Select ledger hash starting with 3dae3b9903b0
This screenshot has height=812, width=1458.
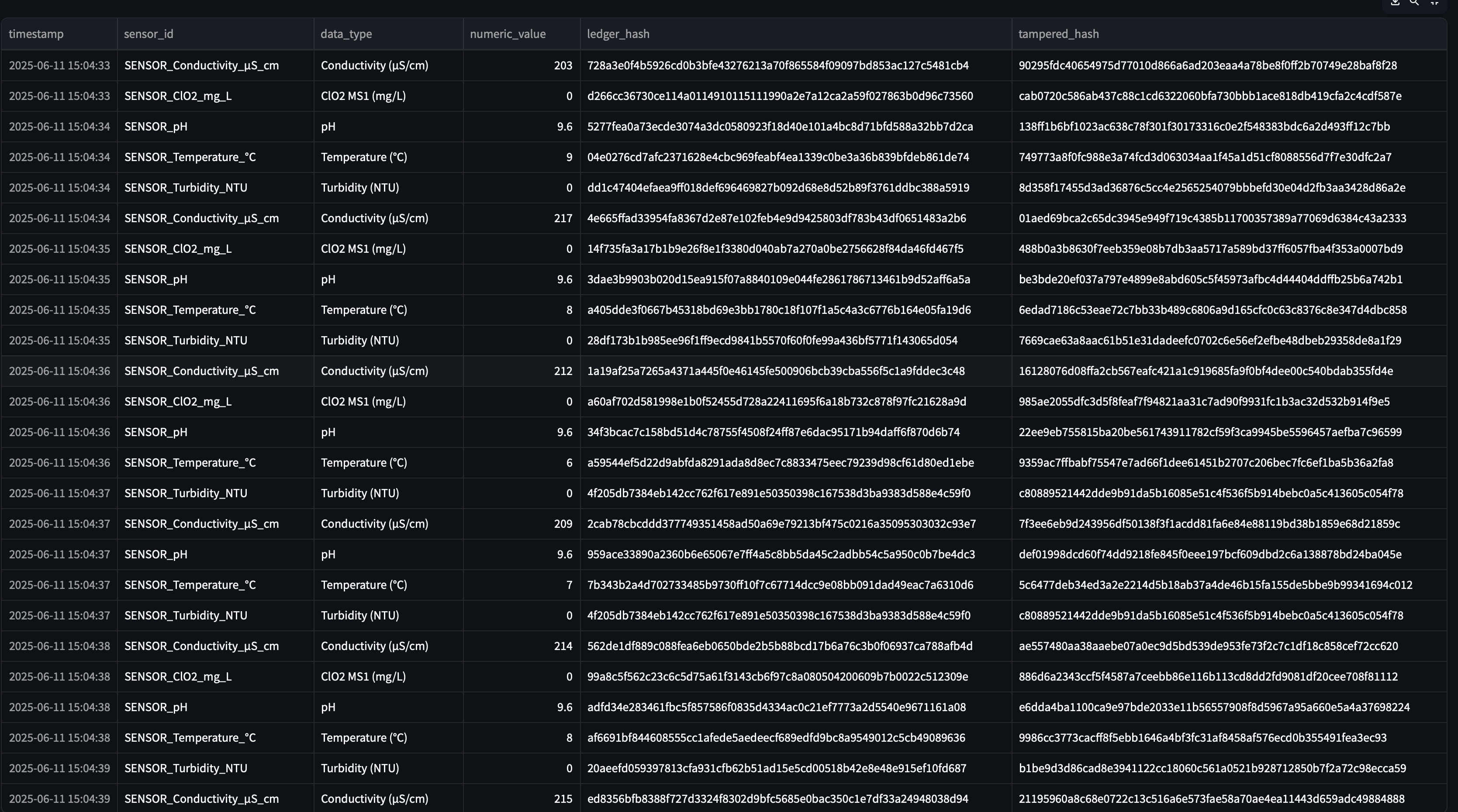click(x=796, y=279)
